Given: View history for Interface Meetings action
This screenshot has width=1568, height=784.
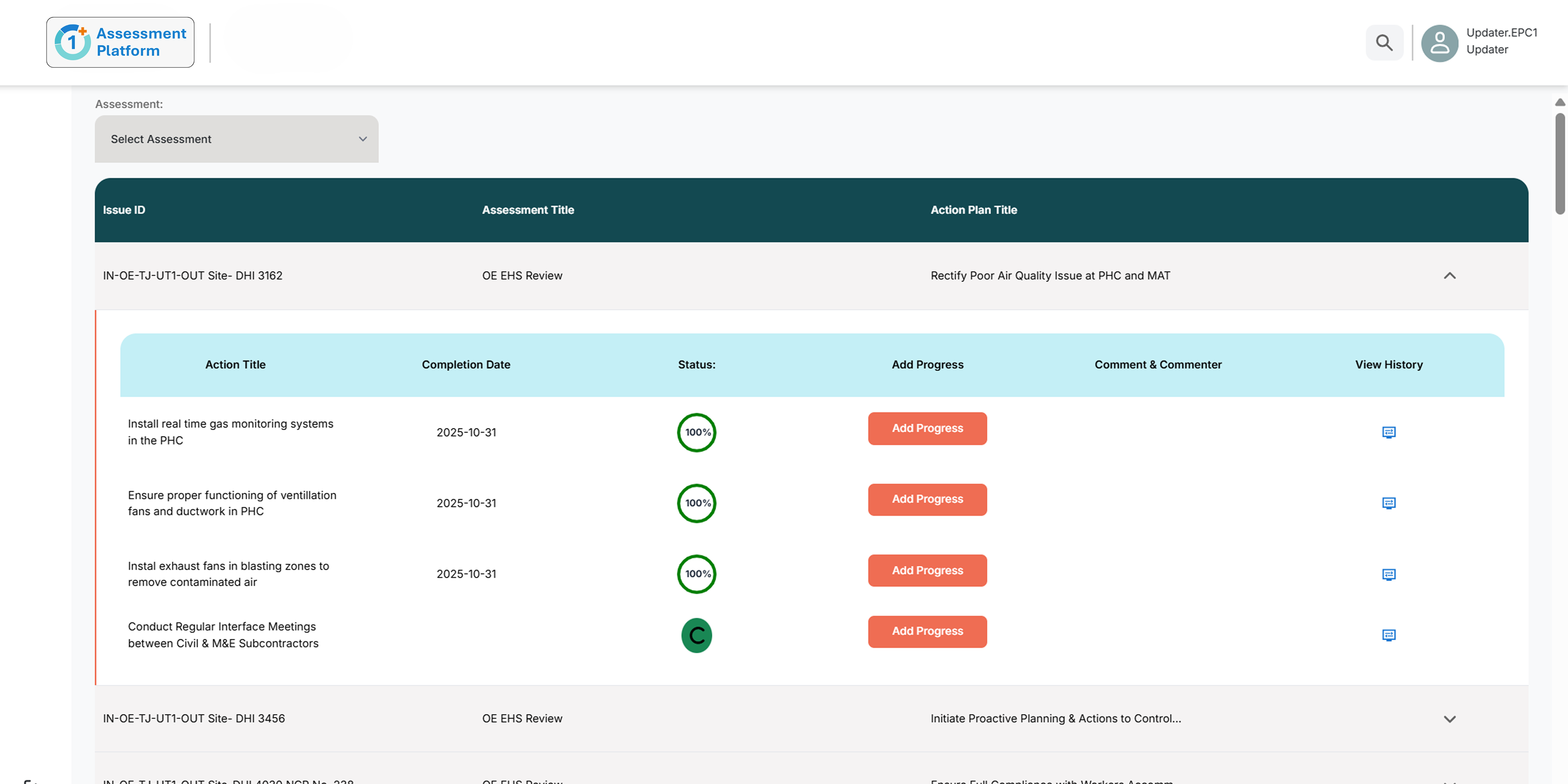Looking at the screenshot, I should point(1389,635).
